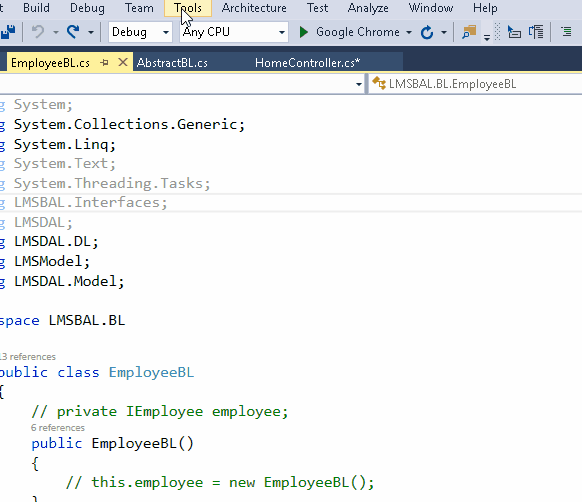
Task: Click the LMSDAL.DL using line
Action: (56, 242)
